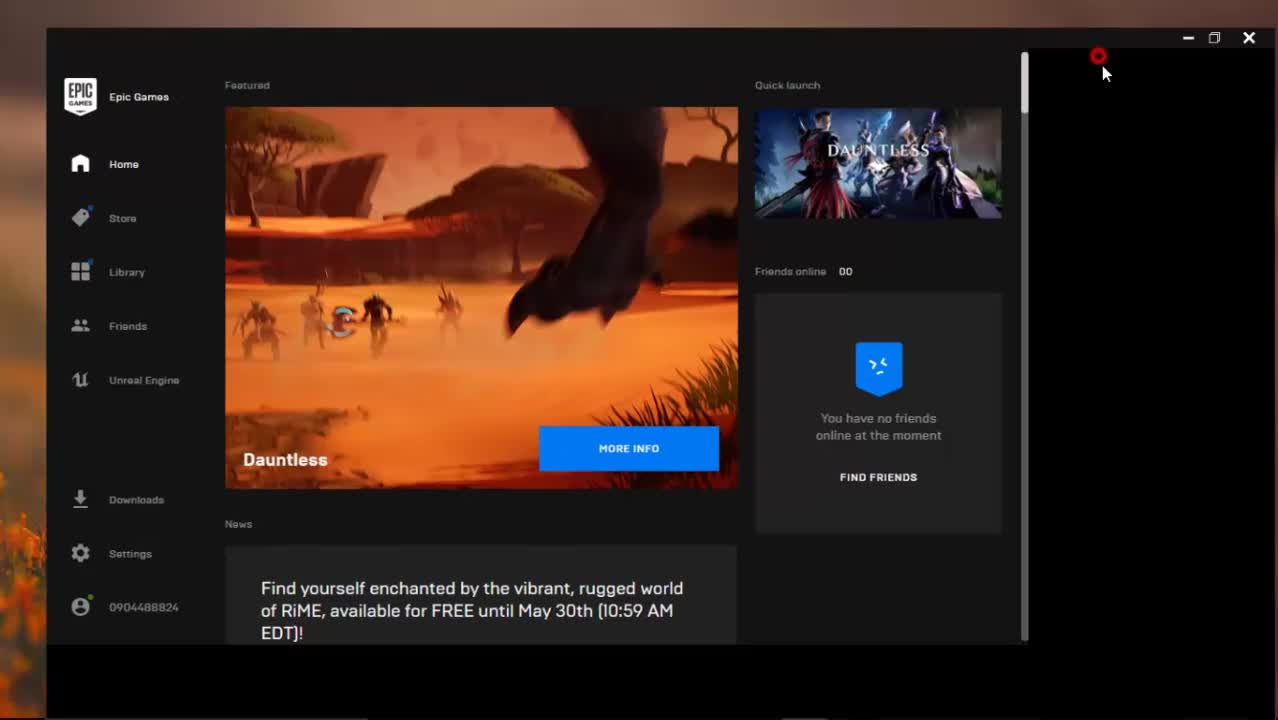The width and height of the screenshot is (1278, 720).
Task: Click the FIND FRIENDS link
Action: point(878,477)
